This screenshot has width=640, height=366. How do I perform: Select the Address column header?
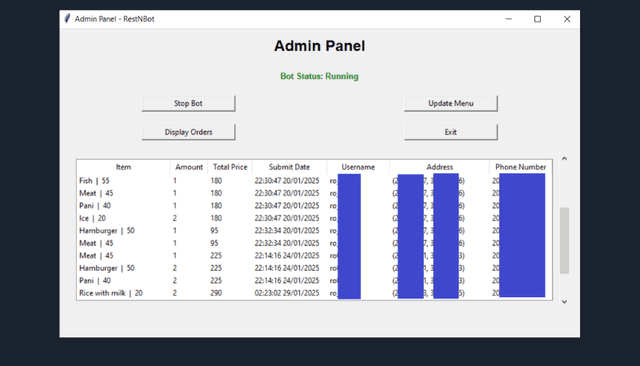(440, 167)
